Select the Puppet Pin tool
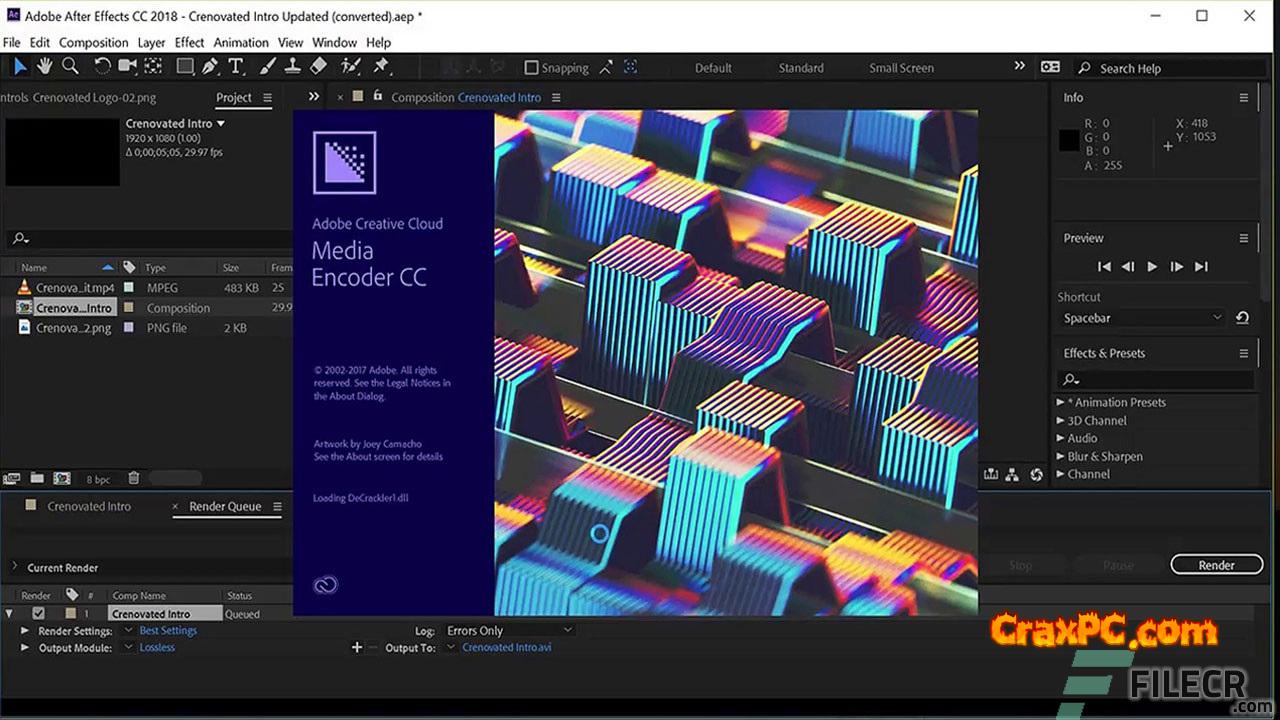Screen dimensions: 1280x720 click(x=380, y=67)
